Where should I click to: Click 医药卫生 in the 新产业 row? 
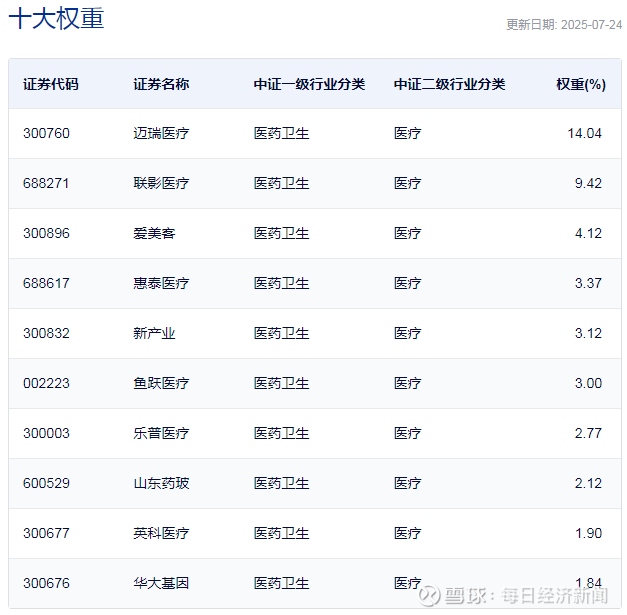tap(282, 333)
